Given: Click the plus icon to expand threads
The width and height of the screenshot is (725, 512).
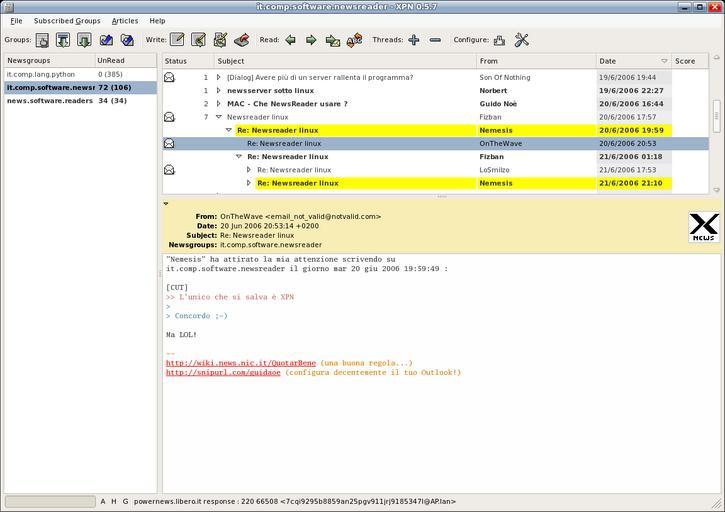Looking at the screenshot, I should pyautogui.click(x=413, y=40).
